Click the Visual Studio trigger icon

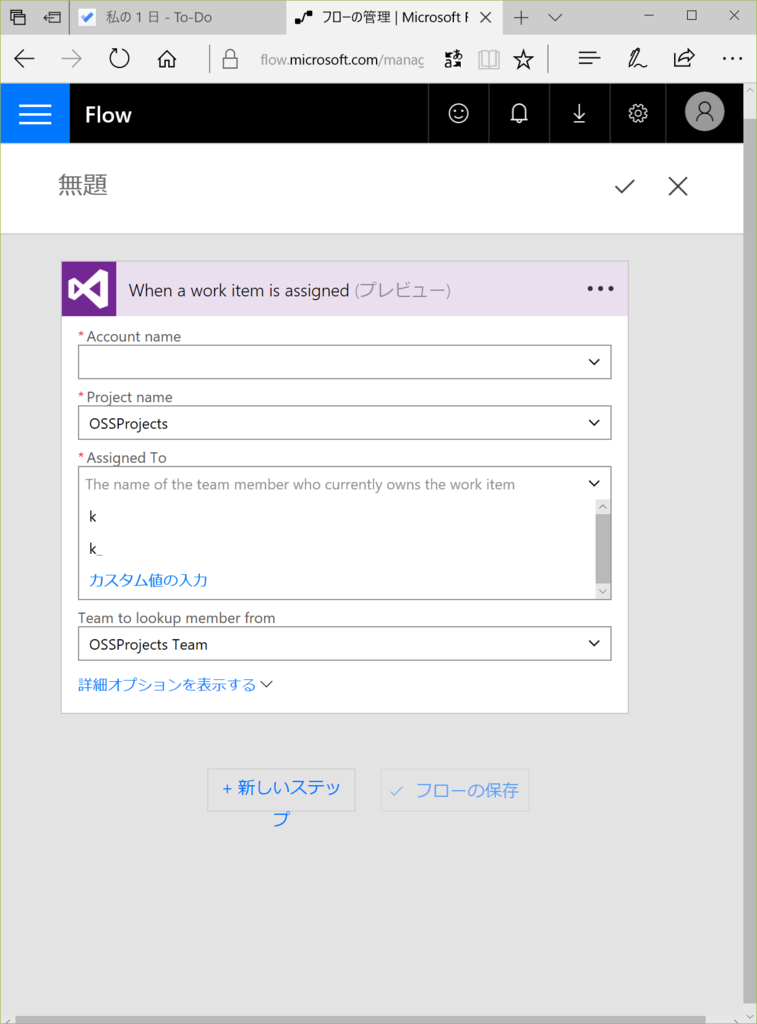click(x=89, y=289)
